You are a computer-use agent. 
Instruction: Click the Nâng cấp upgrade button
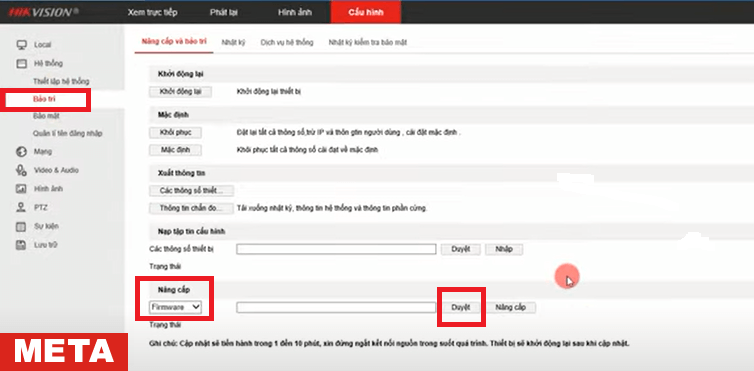(511, 308)
